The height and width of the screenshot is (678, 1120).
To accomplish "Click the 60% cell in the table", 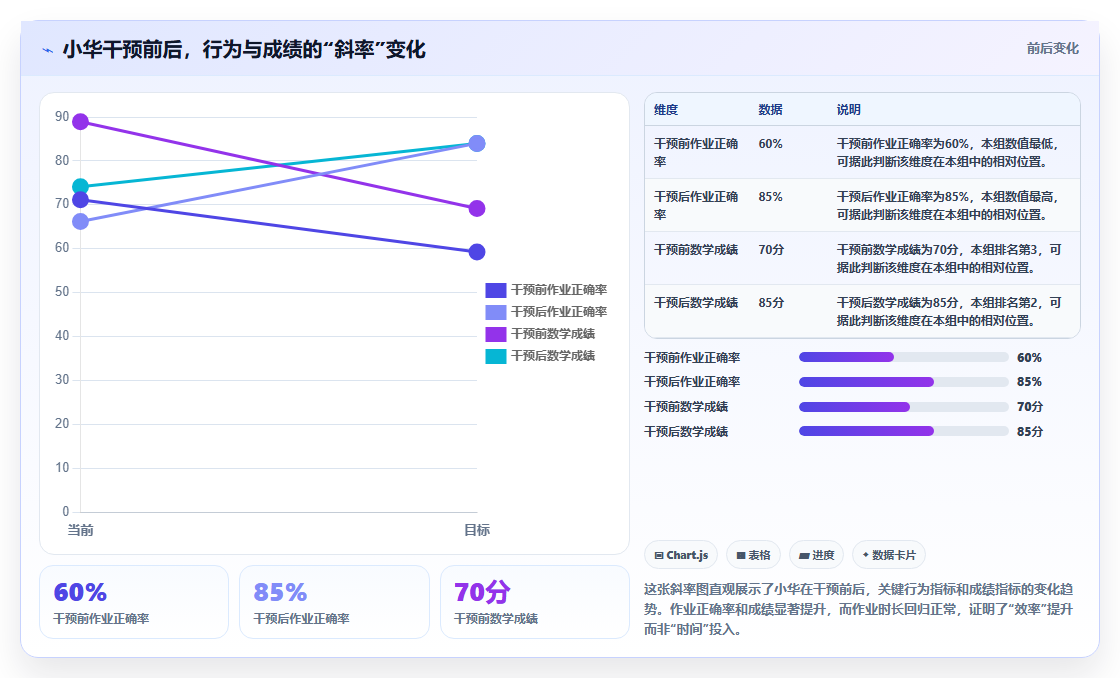I will 770,144.
